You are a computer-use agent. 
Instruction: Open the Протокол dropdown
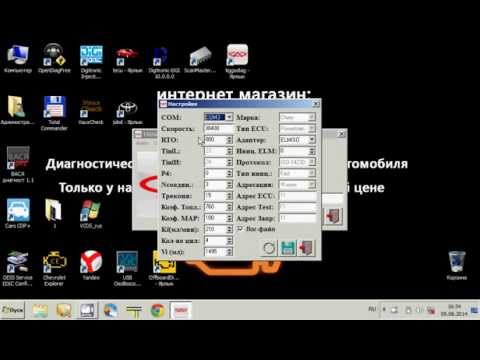pyautogui.click(x=311, y=162)
